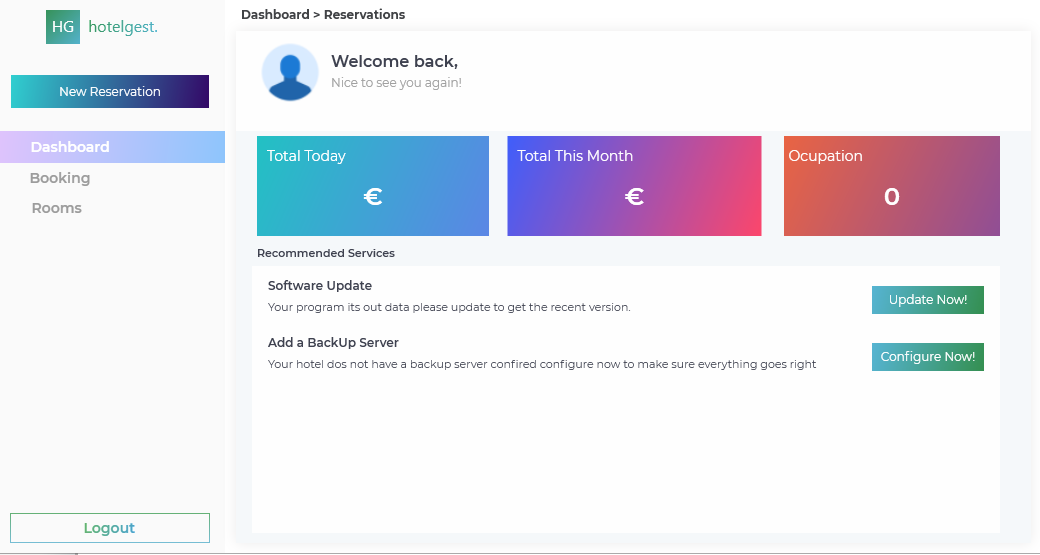This screenshot has width=1040, height=555.
Task: Click the 'Nice to see you again!' text
Action: point(396,83)
